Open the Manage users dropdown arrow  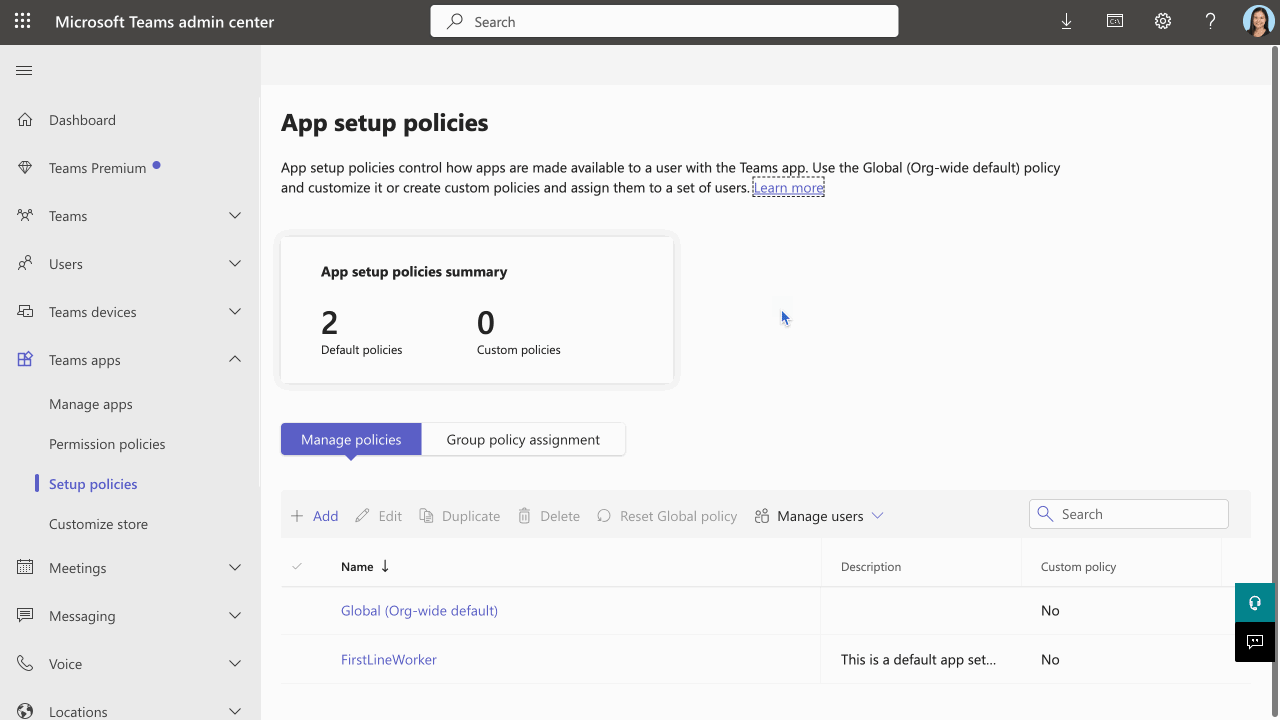pyautogui.click(x=878, y=516)
